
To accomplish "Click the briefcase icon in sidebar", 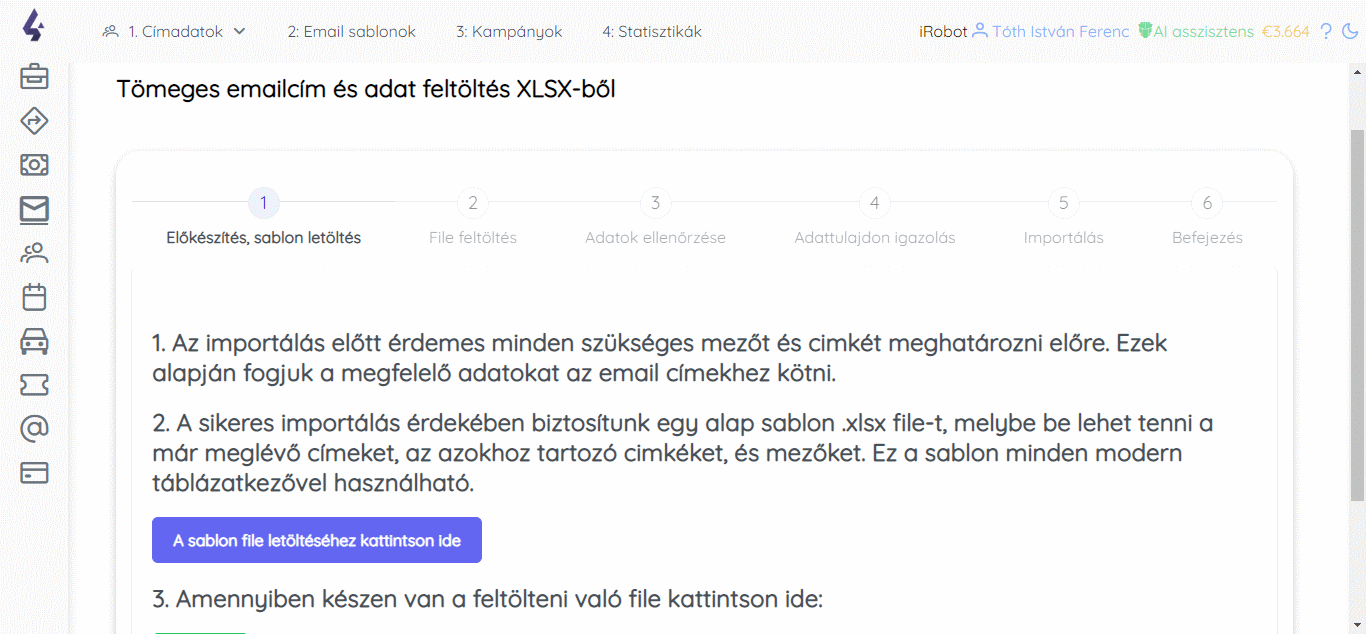I will (x=34, y=76).
